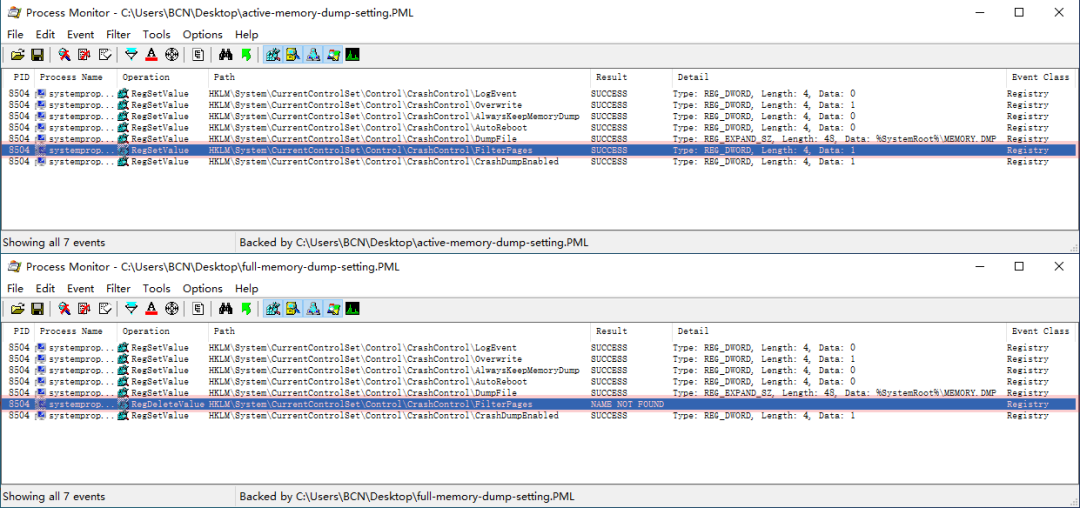Click Jump to Object arrow, full-memory-dump window
This screenshot has width=1080, height=508.
[246, 309]
